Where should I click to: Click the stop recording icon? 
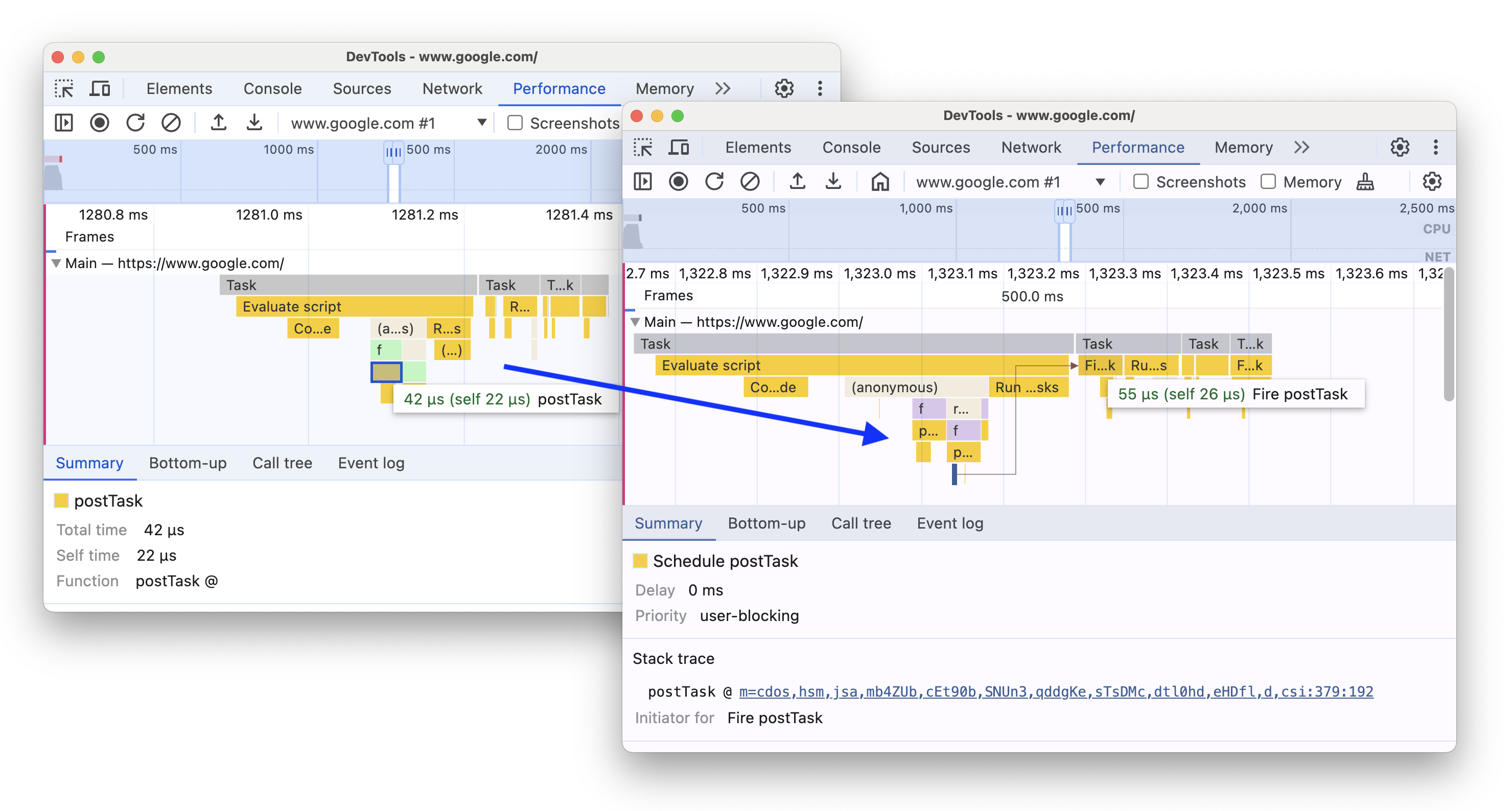click(679, 182)
